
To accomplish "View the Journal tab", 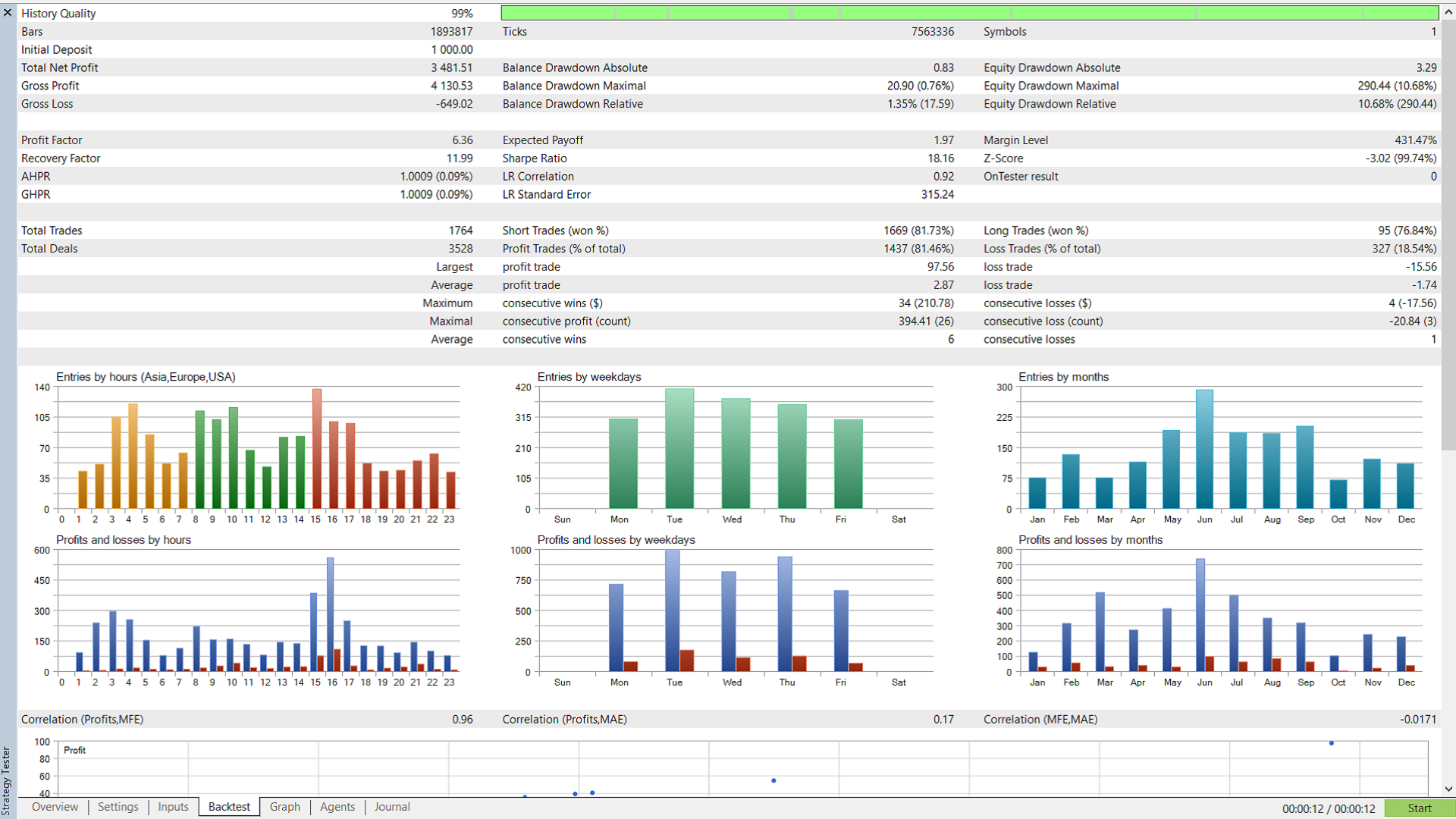I will click(392, 807).
